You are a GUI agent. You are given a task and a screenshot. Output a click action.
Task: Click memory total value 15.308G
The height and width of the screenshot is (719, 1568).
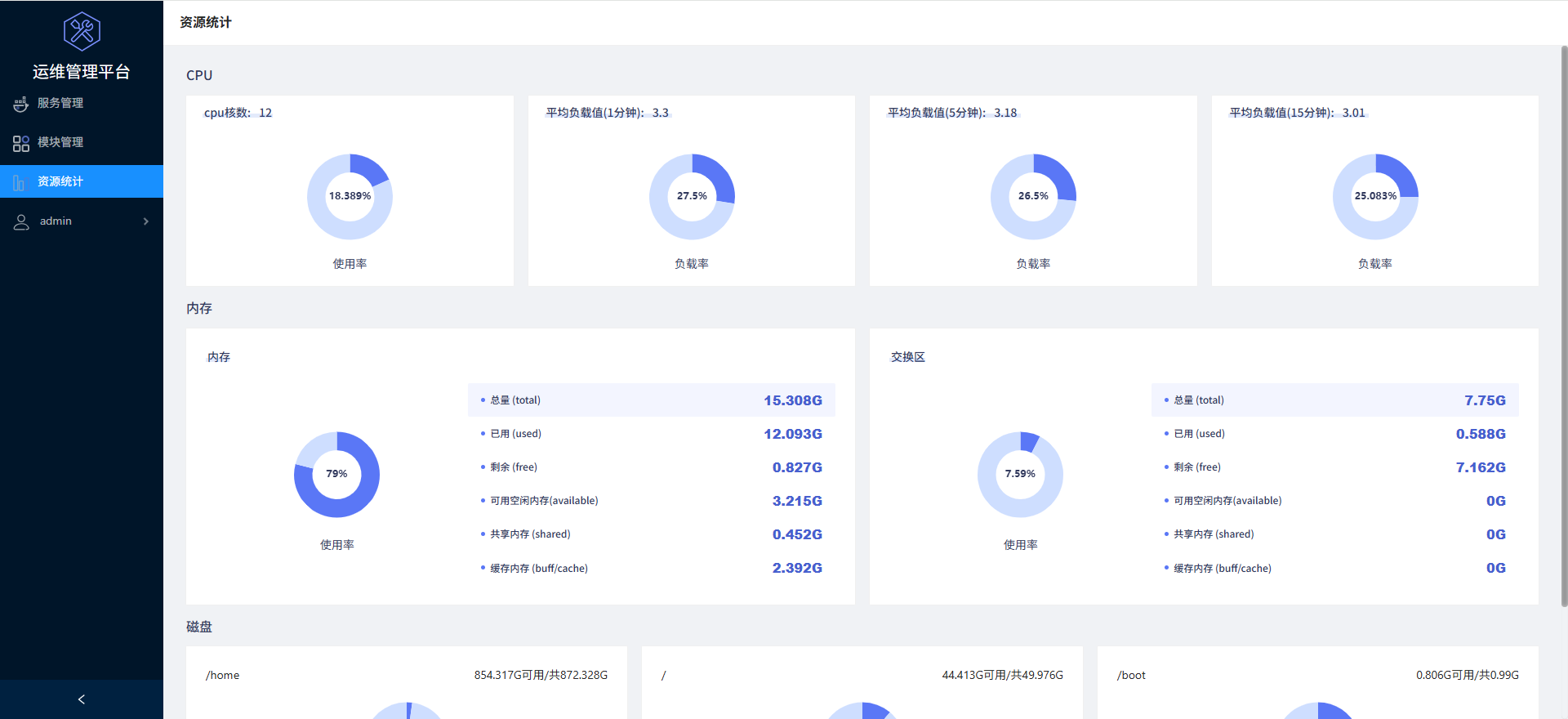pos(793,400)
